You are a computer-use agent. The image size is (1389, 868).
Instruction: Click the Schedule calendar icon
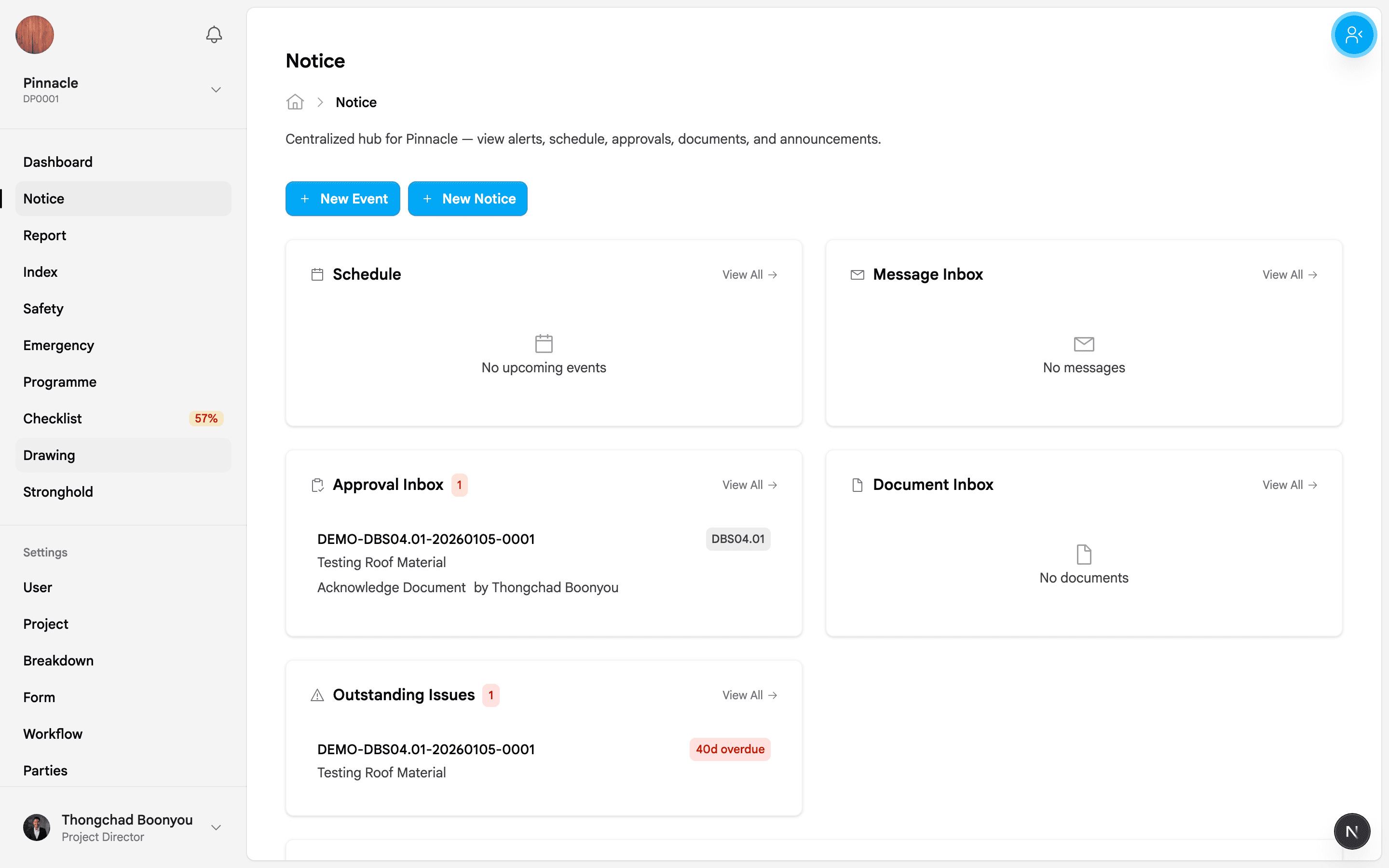point(317,274)
